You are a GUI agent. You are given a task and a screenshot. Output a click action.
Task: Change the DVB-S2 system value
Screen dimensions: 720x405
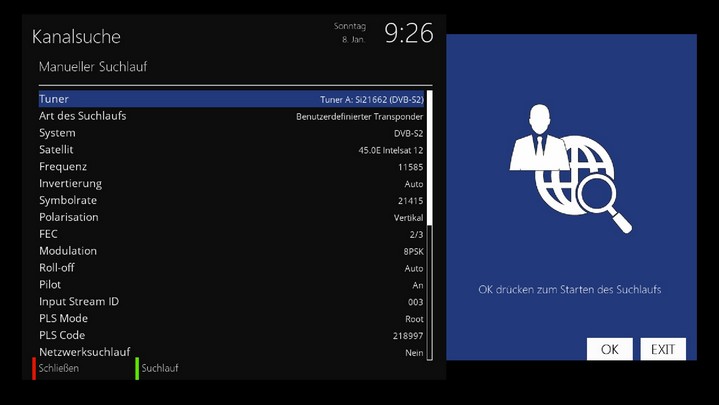pyautogui.click(x=408, y=134)
